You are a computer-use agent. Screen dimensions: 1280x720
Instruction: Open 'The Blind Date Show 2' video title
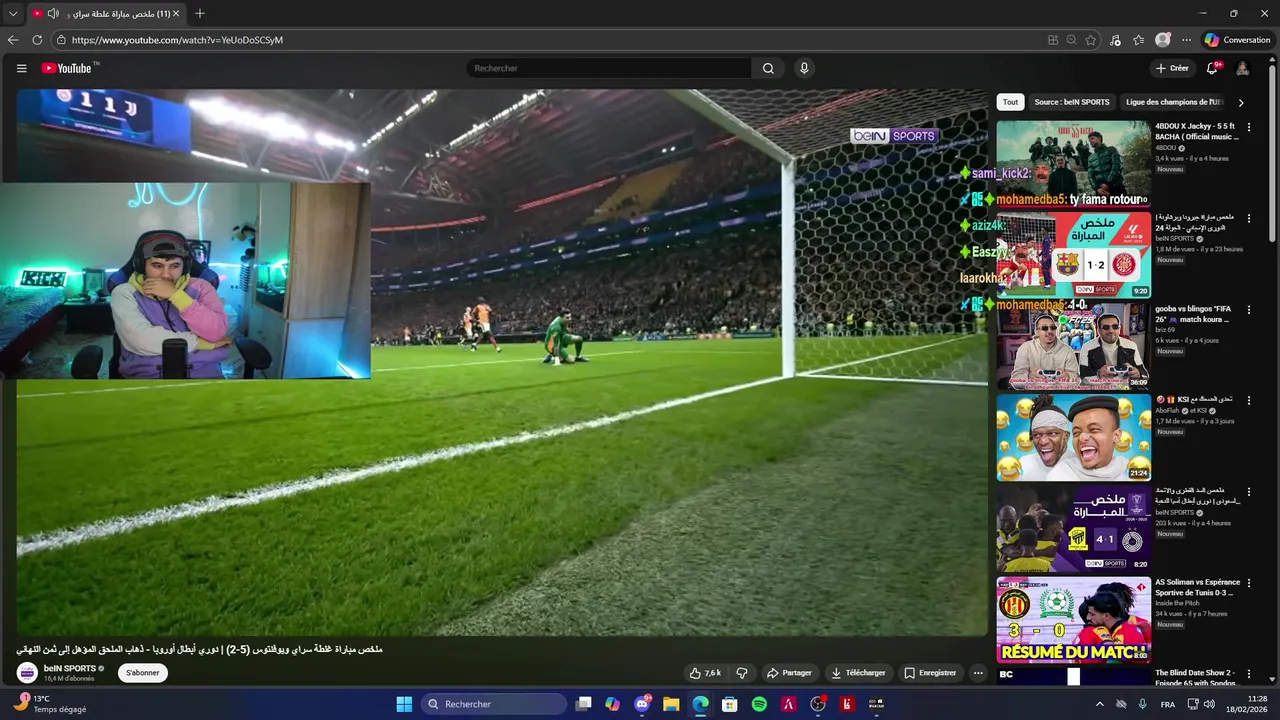click(1197, 678)
